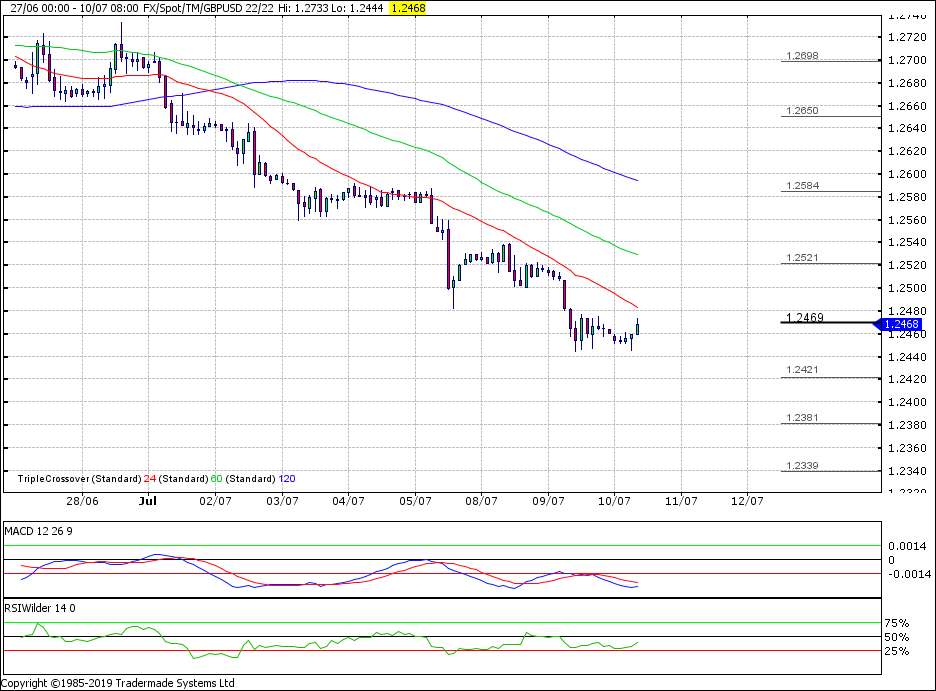
Task: Click the bold 1.2469 price line label
Action: (x=805, y=318)
